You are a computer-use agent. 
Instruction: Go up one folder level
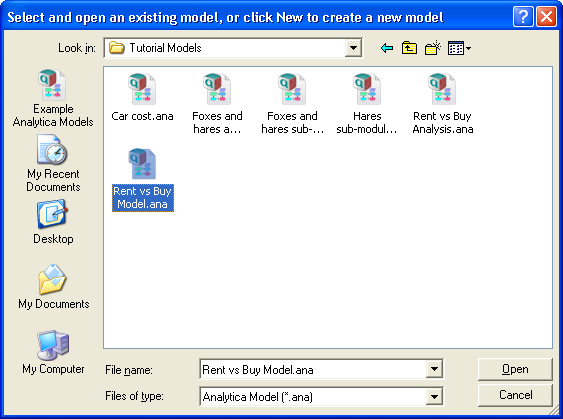pyautogui.click(x=409, y=48)
